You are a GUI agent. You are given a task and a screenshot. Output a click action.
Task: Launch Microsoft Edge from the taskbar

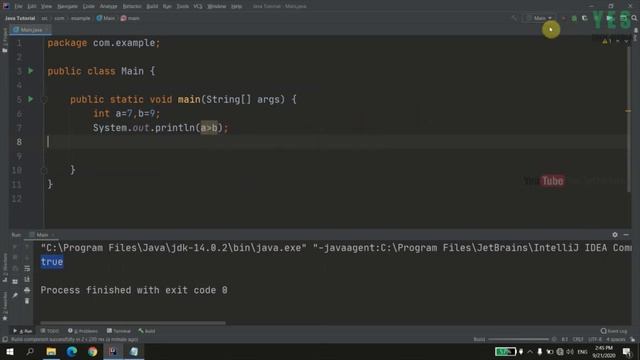[x=72, y=351]
